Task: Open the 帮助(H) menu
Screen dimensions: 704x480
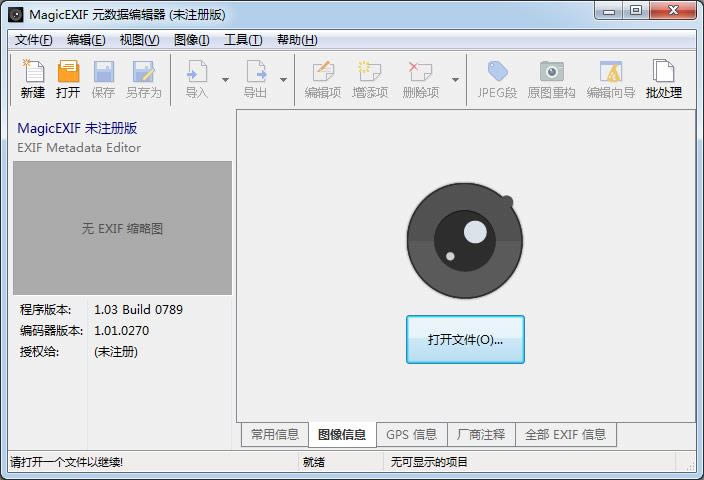Action: pyautogui.click(x=297, y=40)
